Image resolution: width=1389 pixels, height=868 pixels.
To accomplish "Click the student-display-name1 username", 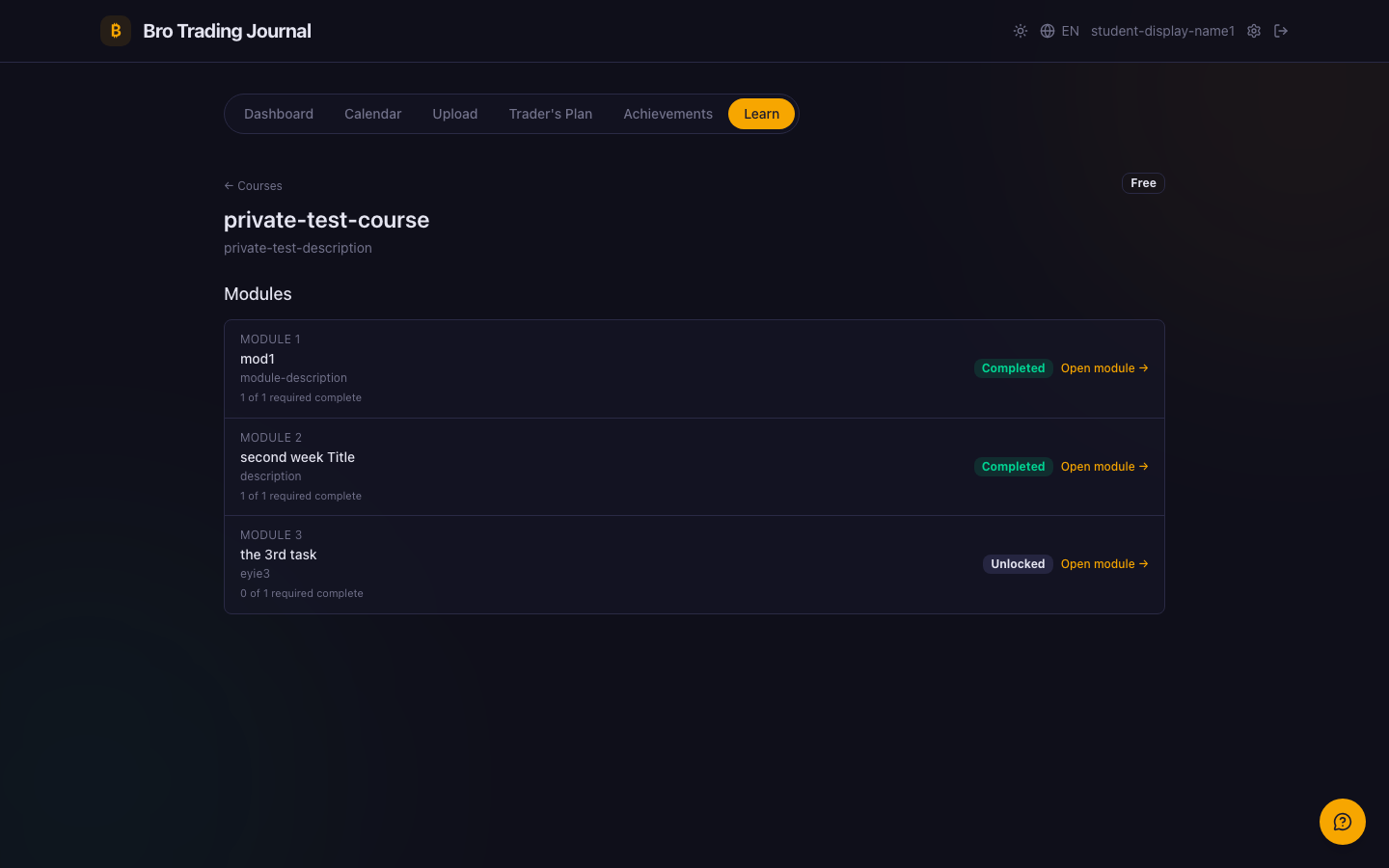I will click(1162, 31).
